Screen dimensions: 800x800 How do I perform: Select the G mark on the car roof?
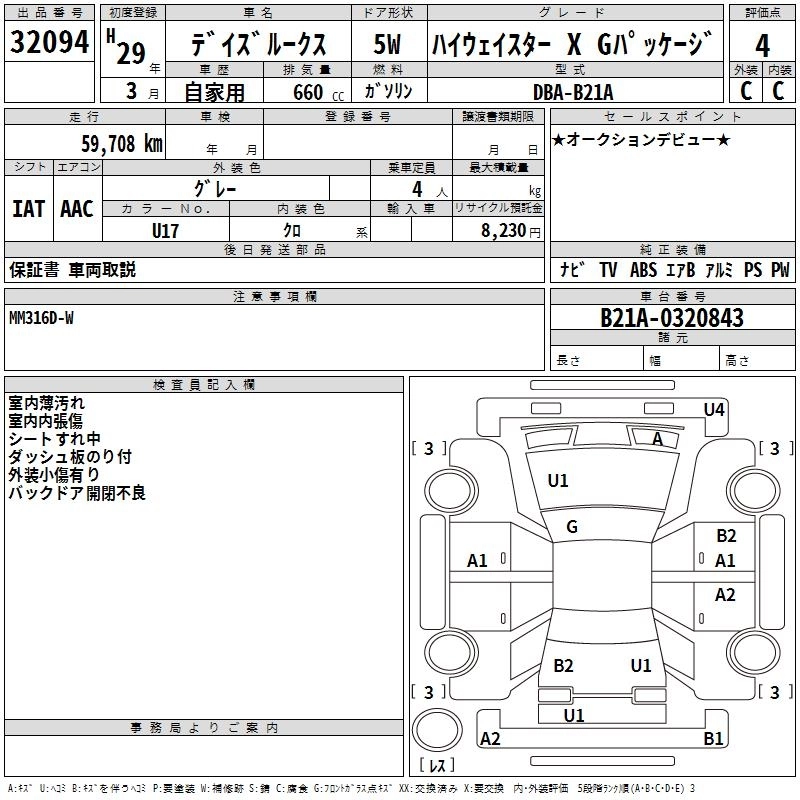point(571,526)
